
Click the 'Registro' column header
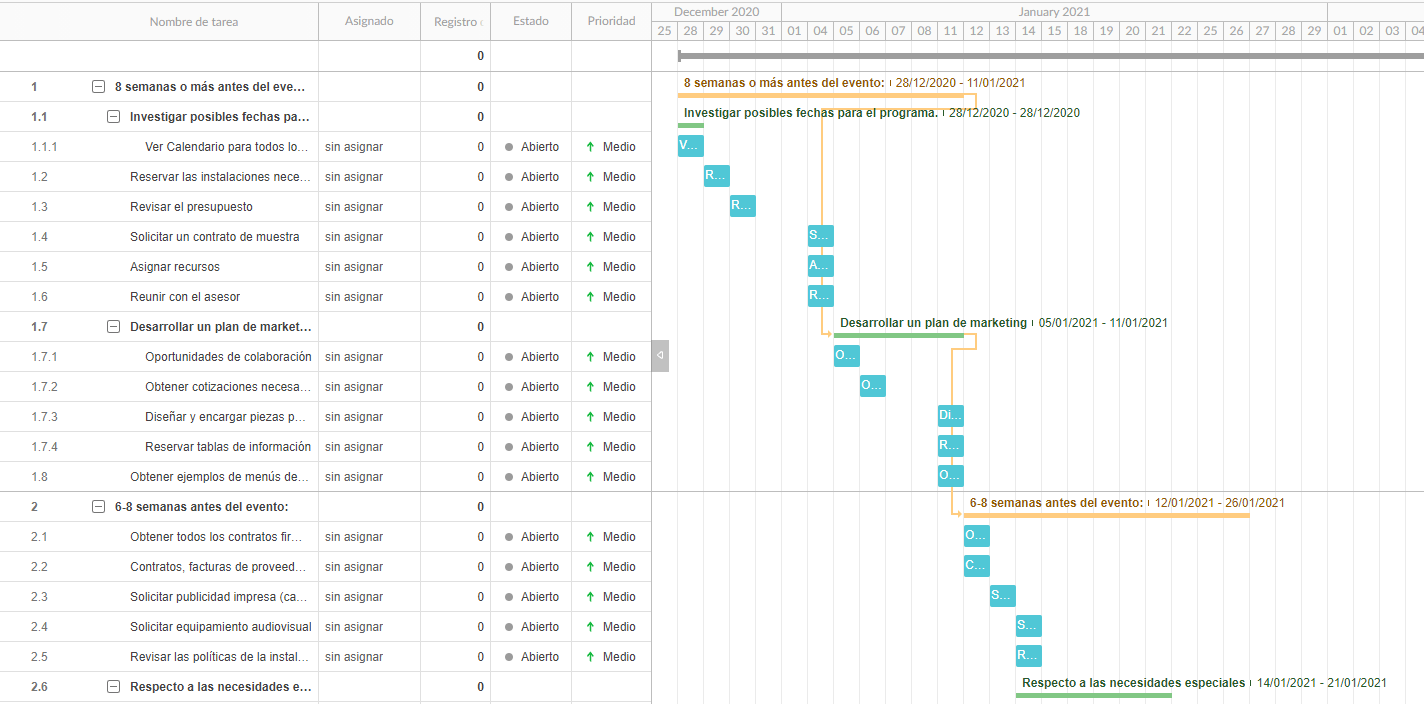click(455, 21)
